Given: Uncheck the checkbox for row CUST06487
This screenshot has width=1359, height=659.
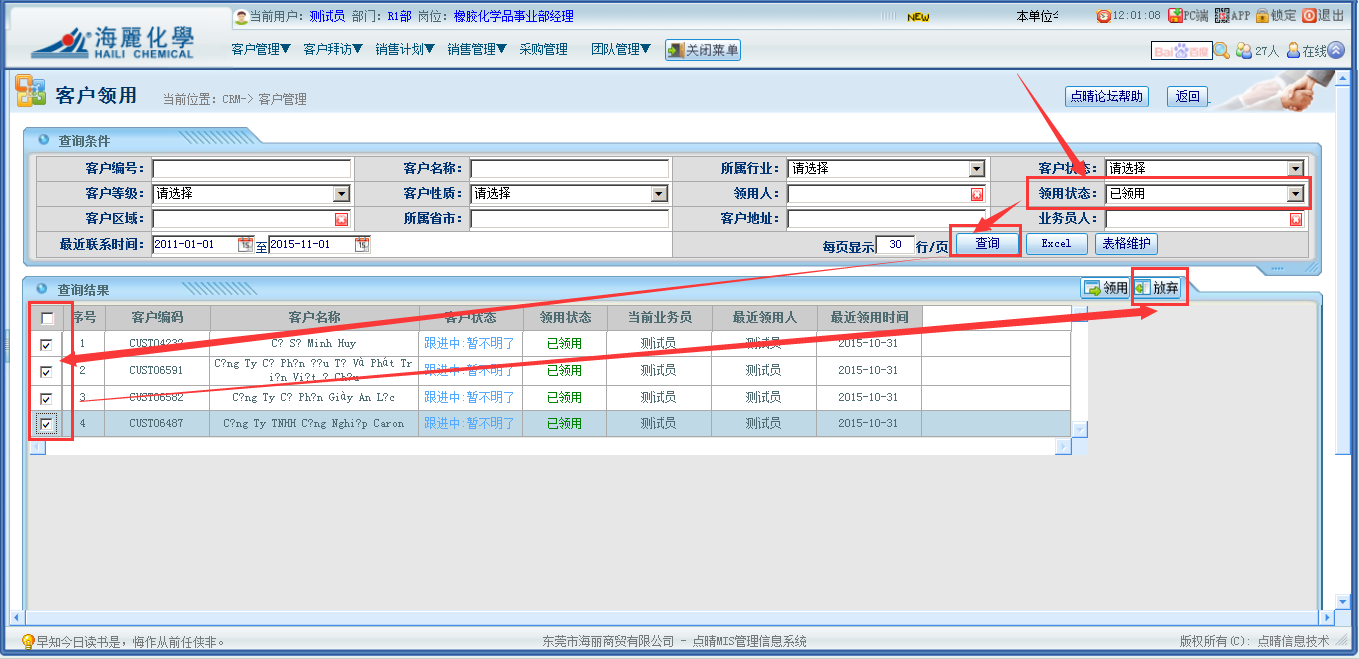Looking at the screenshot, I should click(x=47, y=425).
